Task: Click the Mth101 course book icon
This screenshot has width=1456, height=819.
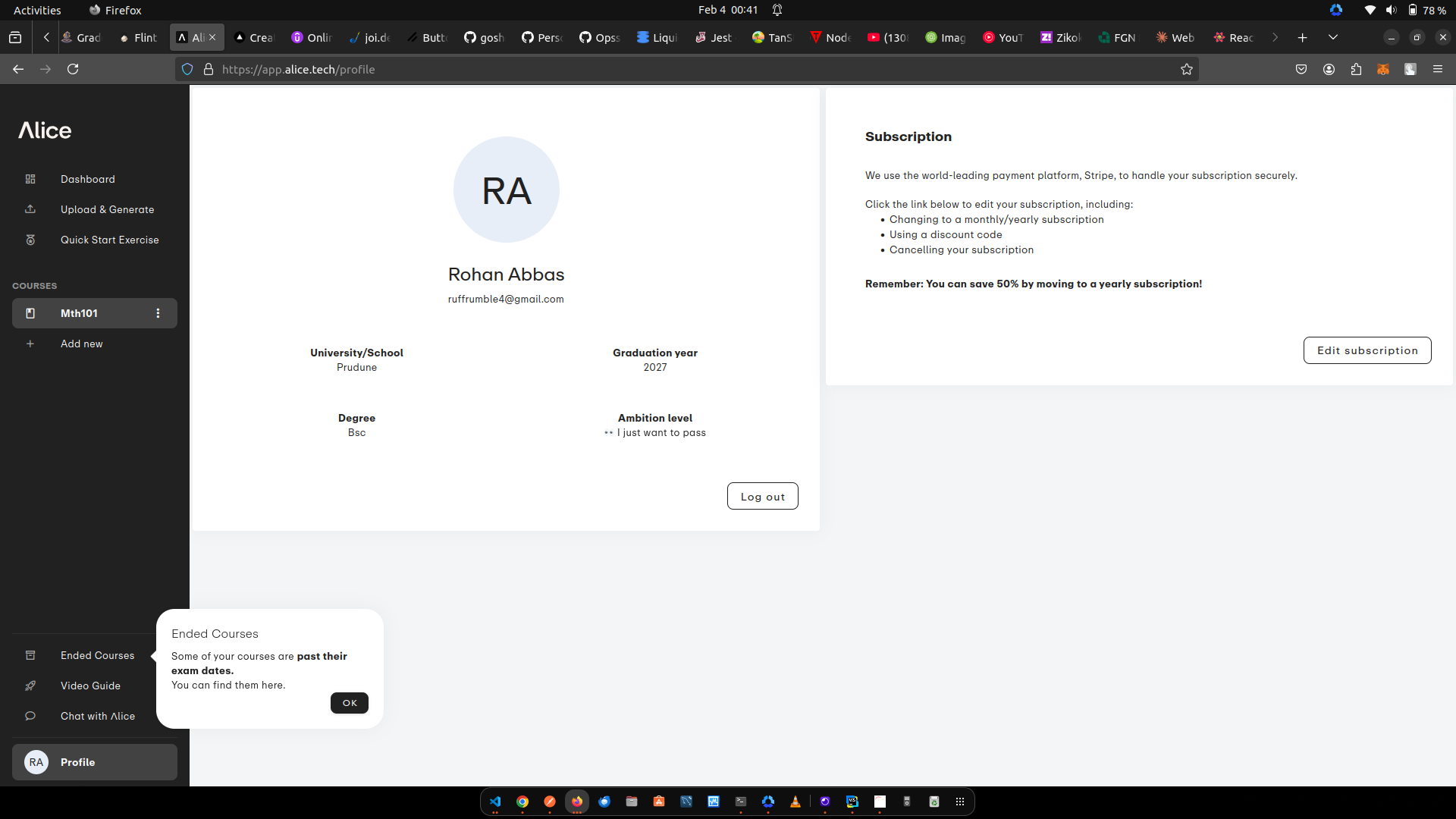Action: pos(30,313)
